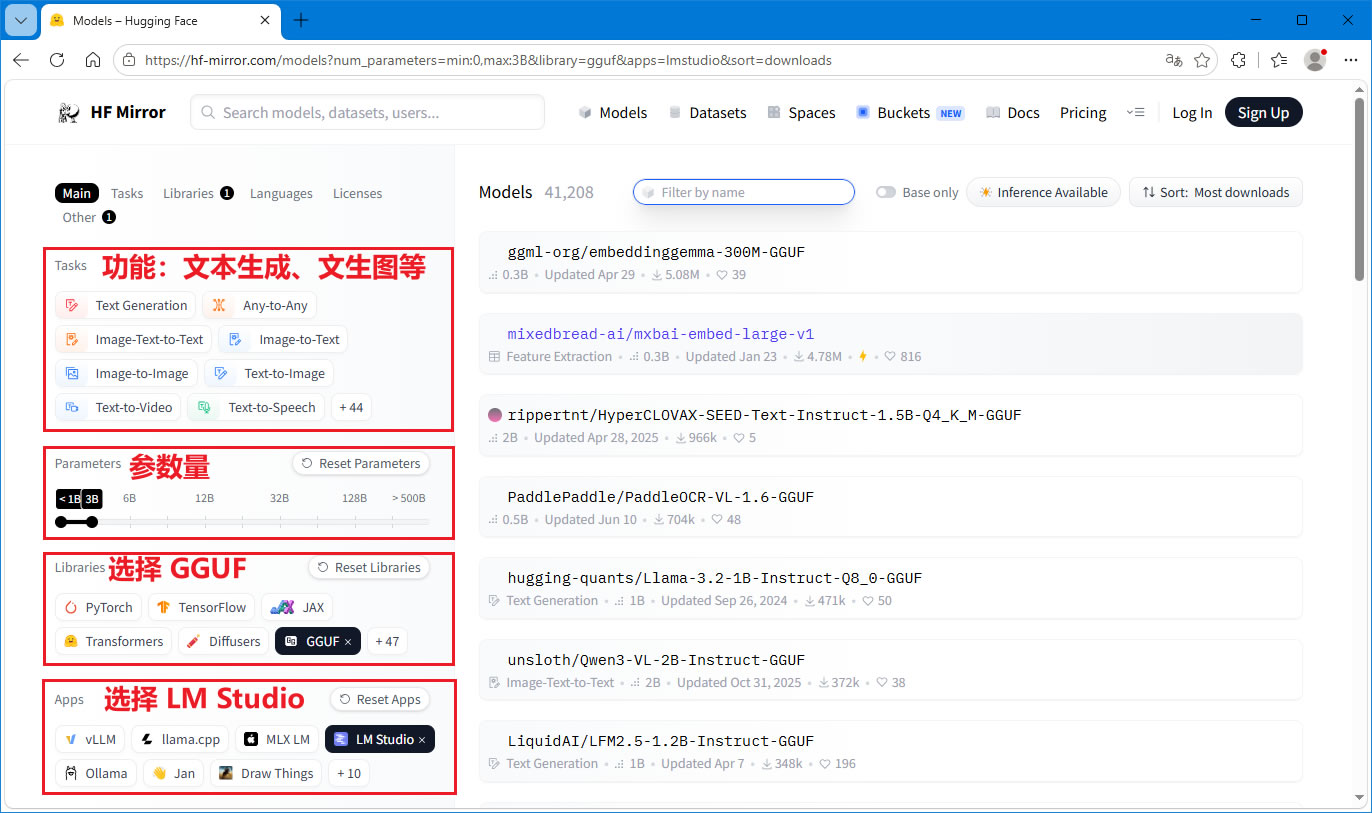Click the translate page icon in address bar
1372x813 pixels.
tap(1174, 60)
